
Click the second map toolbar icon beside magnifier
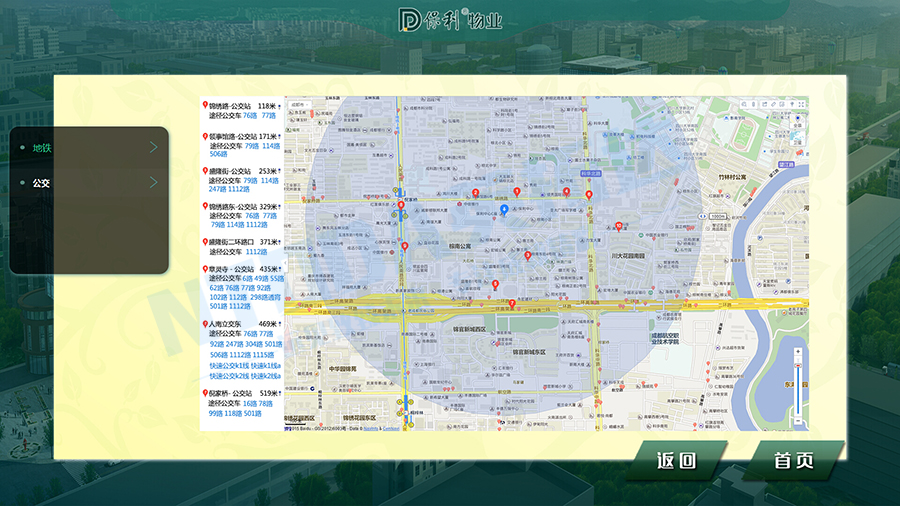(x=754, y=104)
